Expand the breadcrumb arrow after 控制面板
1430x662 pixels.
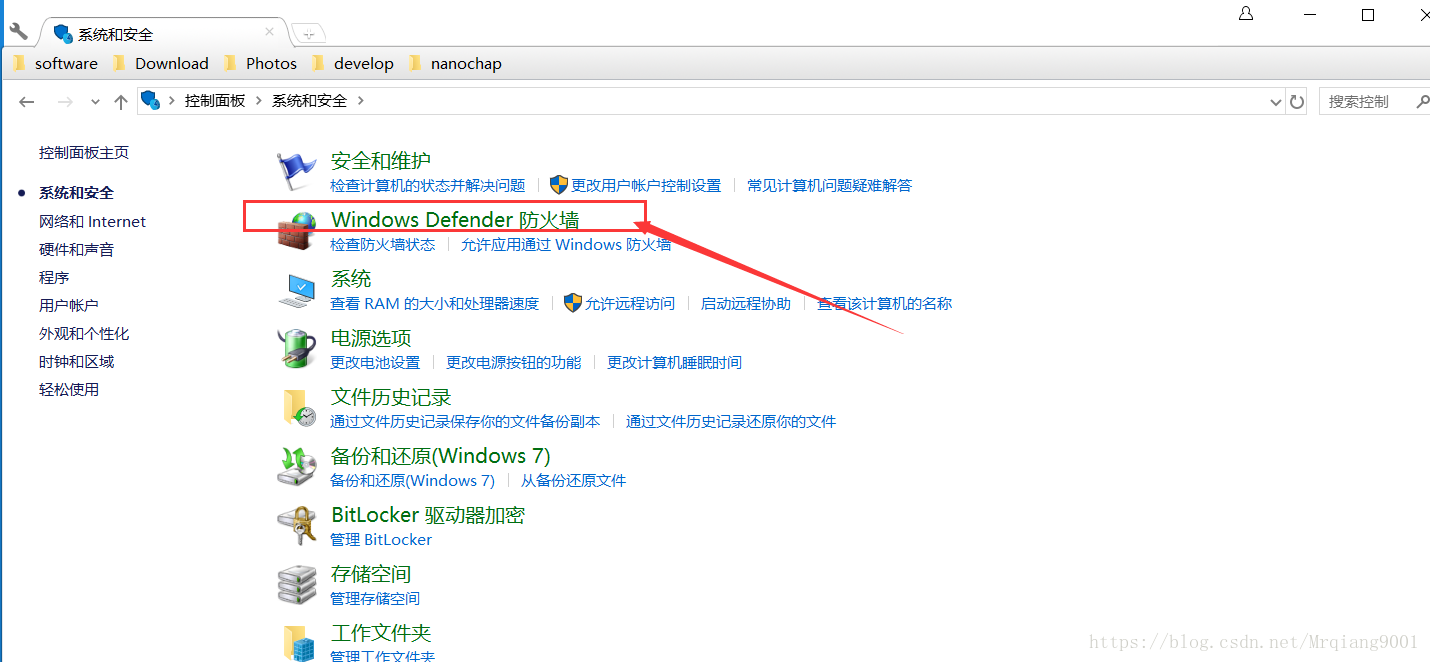(258, 101)
